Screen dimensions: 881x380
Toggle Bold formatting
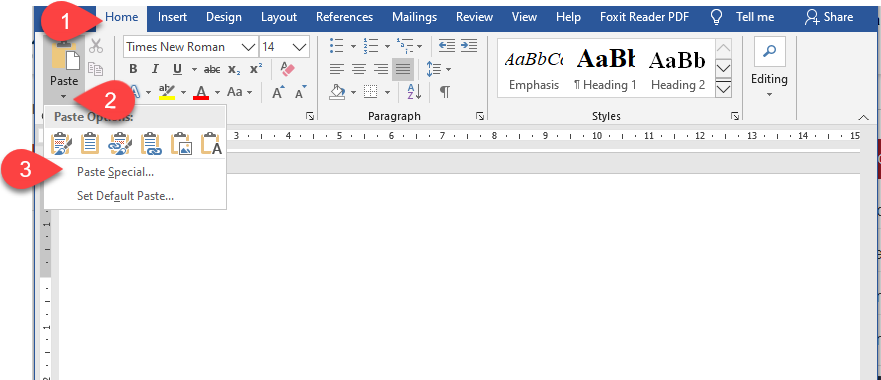pos(133,69)
